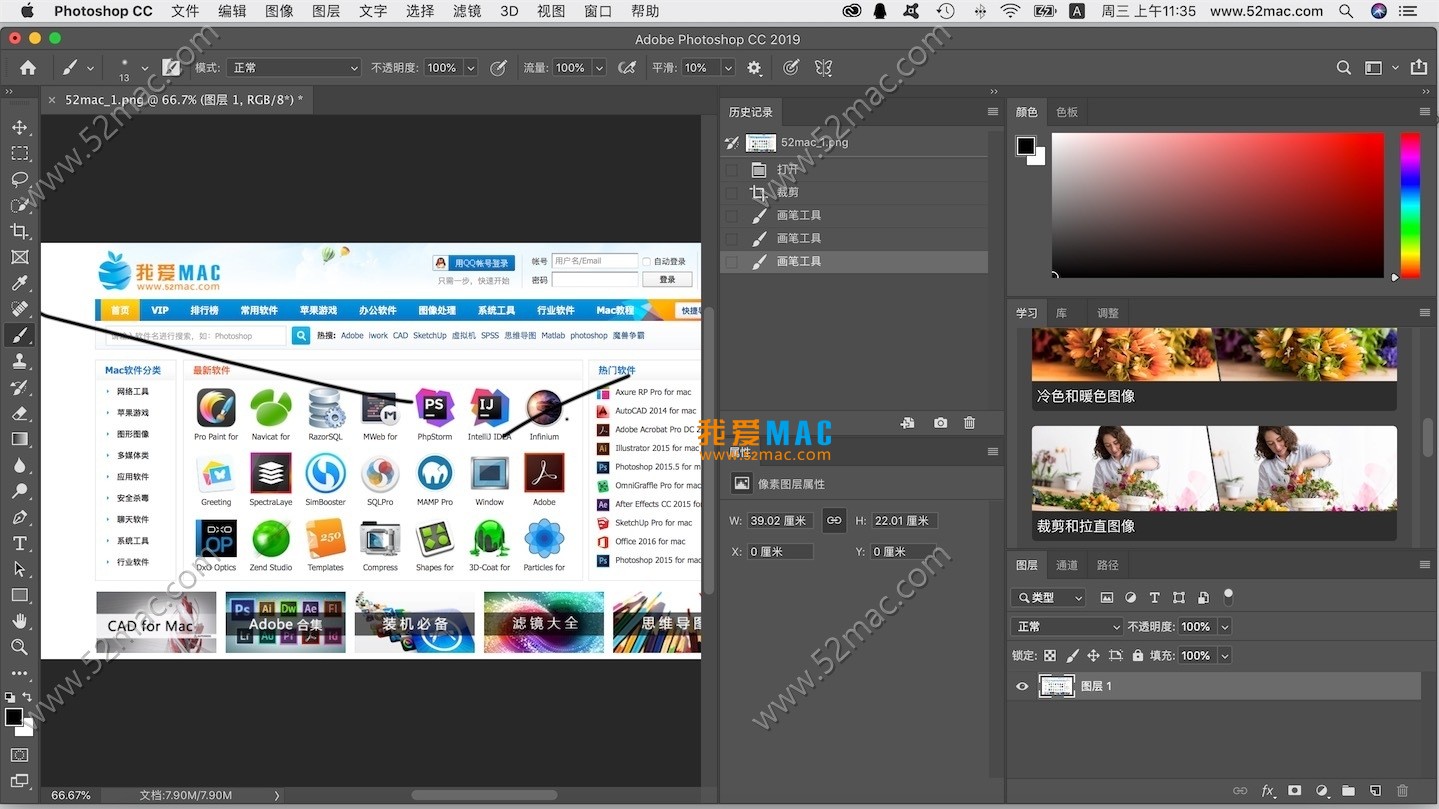Toggle the W/H link chain in Properties

click(x=833, y=520)
